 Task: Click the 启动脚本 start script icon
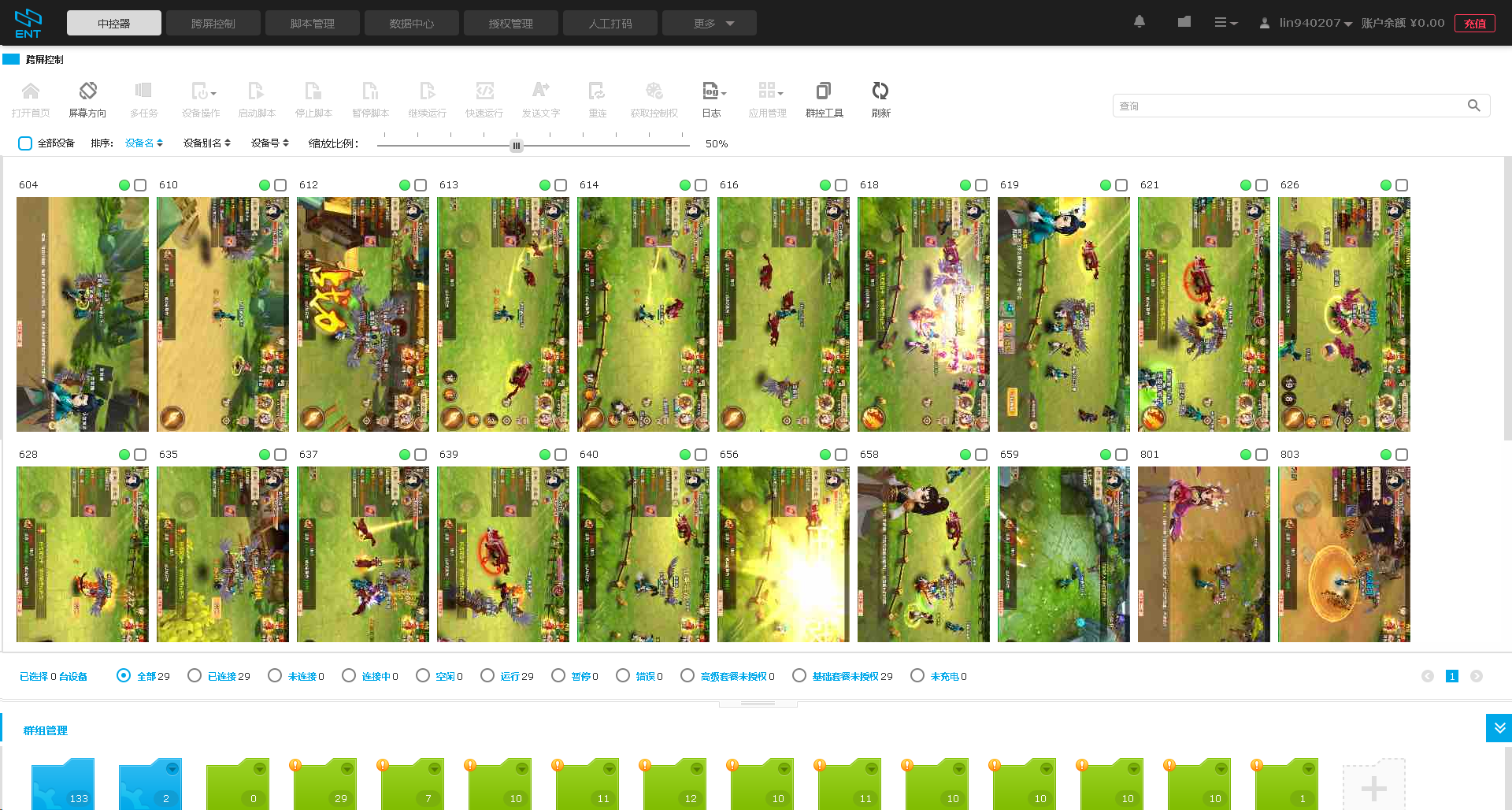257,91
